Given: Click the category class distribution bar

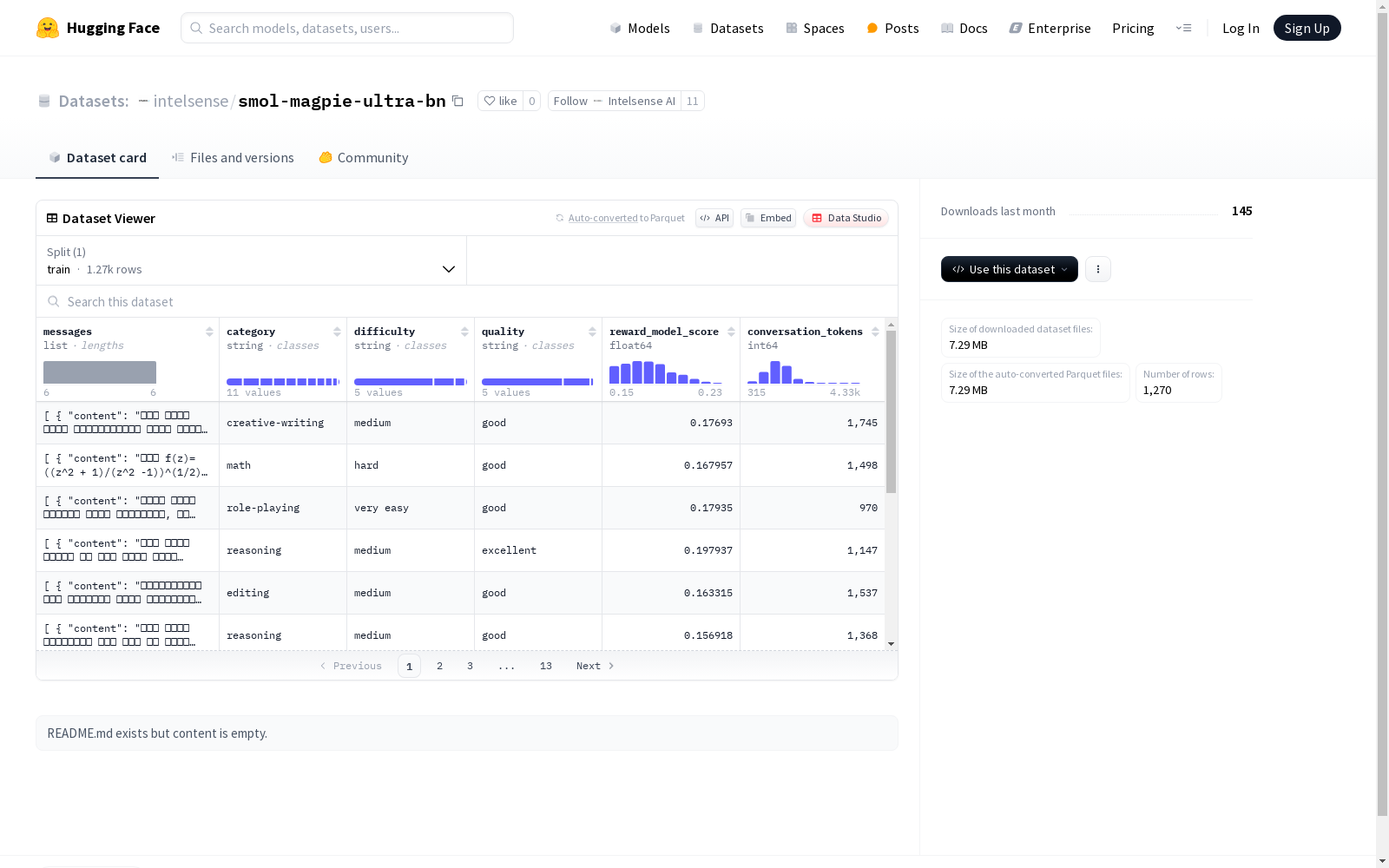Looking at the screenshot, I should pos(283,382).
